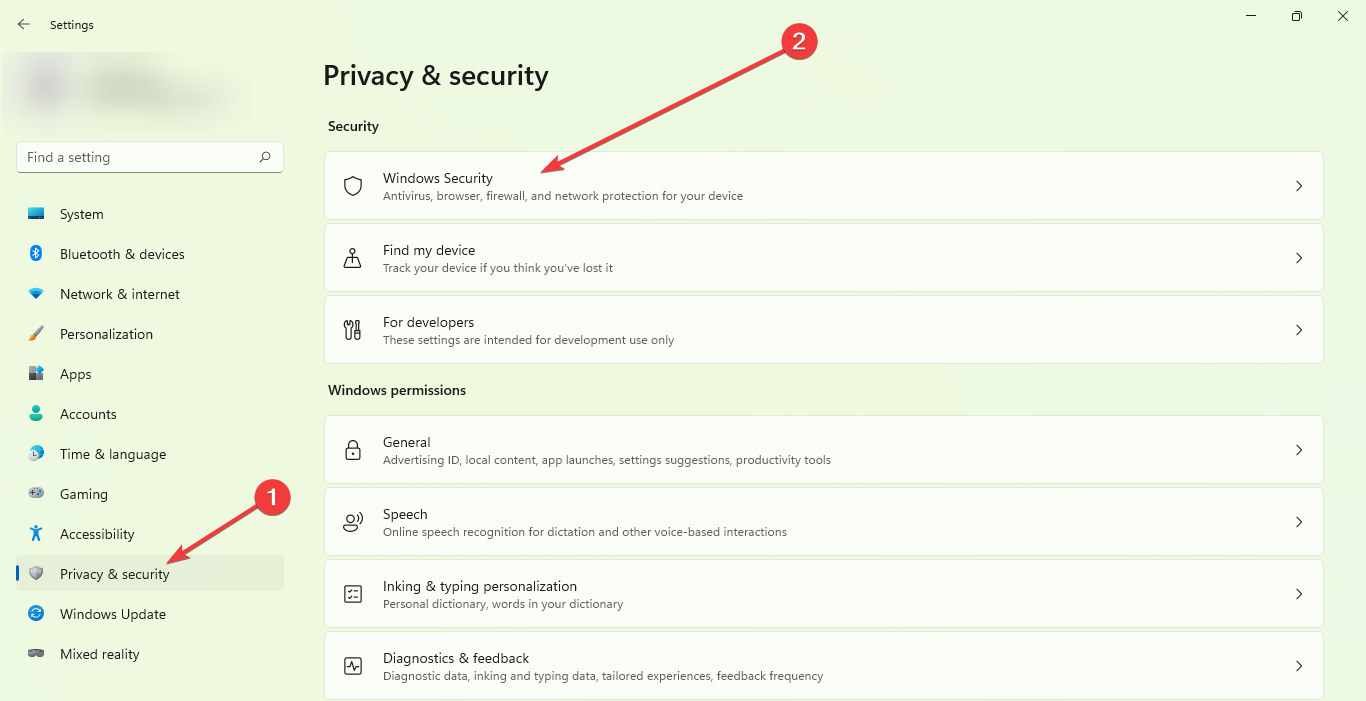Click the back arrow button
The image size is (1366, 701).
[x=24, y=24]
